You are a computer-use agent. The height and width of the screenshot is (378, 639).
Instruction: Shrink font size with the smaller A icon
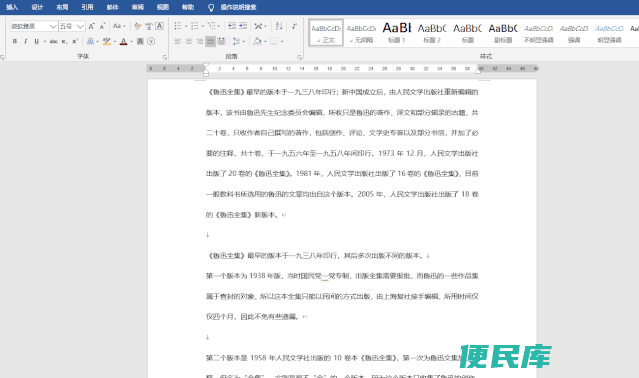(x=102, y=26)
